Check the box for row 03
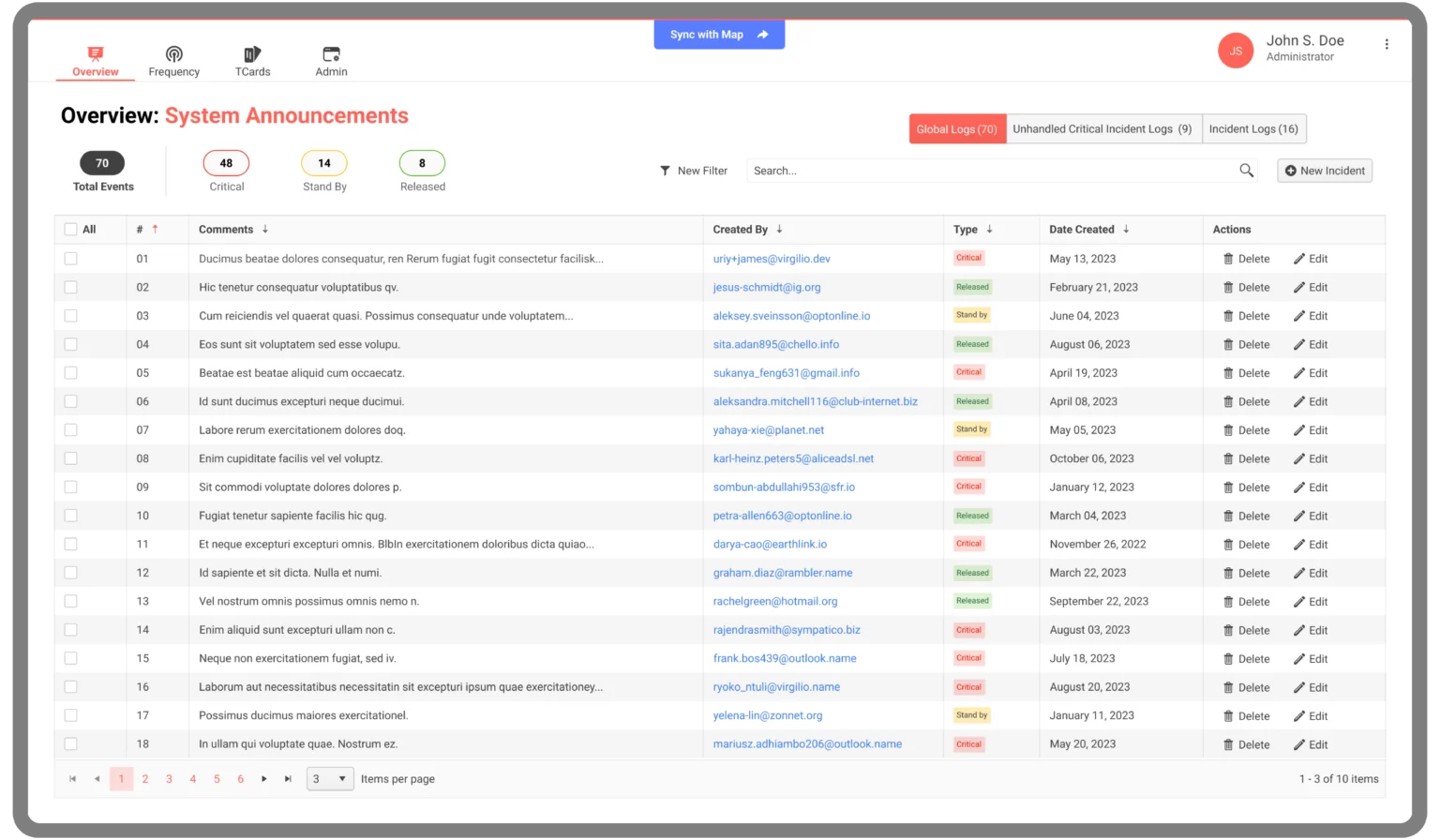This screenshot has height=840, width=1440. pyautogui.click(x=70, y=315)
